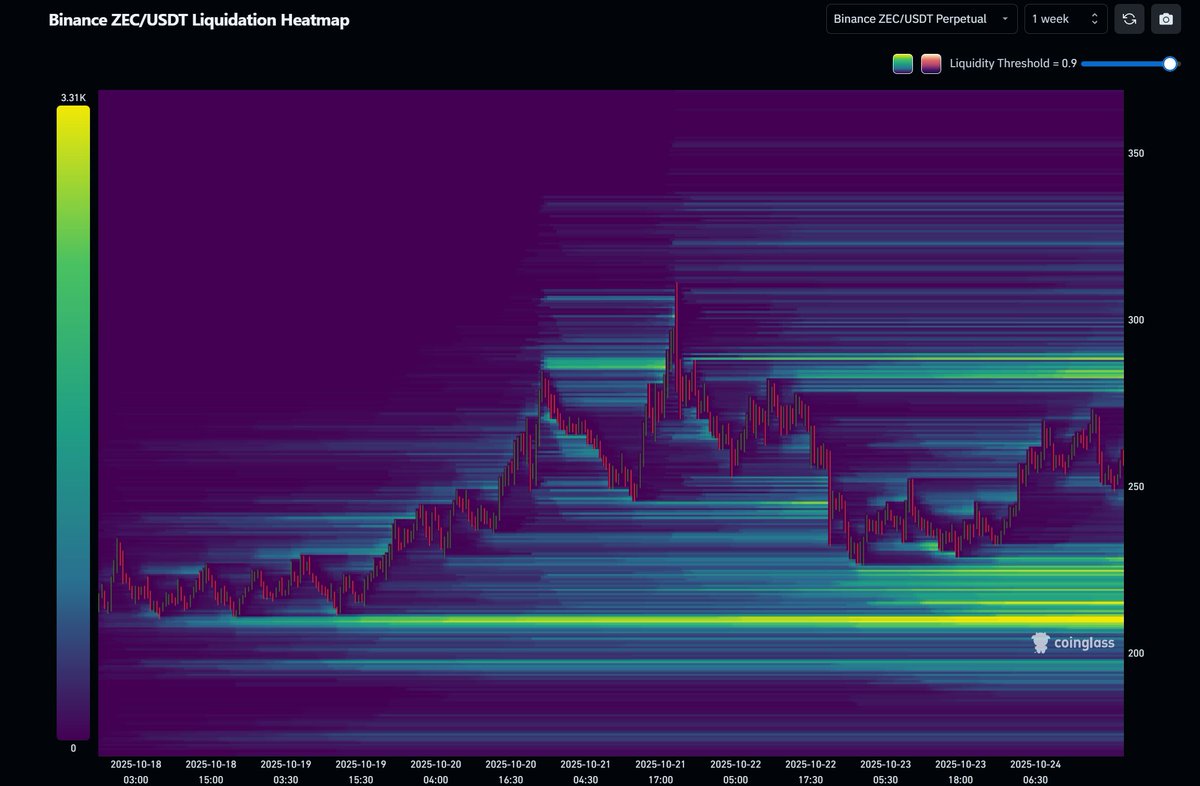Viewport: 1200px width, 786px height.
Task: Click the 2025-10-19 03:30 time label
Action: tap(286, 771)
